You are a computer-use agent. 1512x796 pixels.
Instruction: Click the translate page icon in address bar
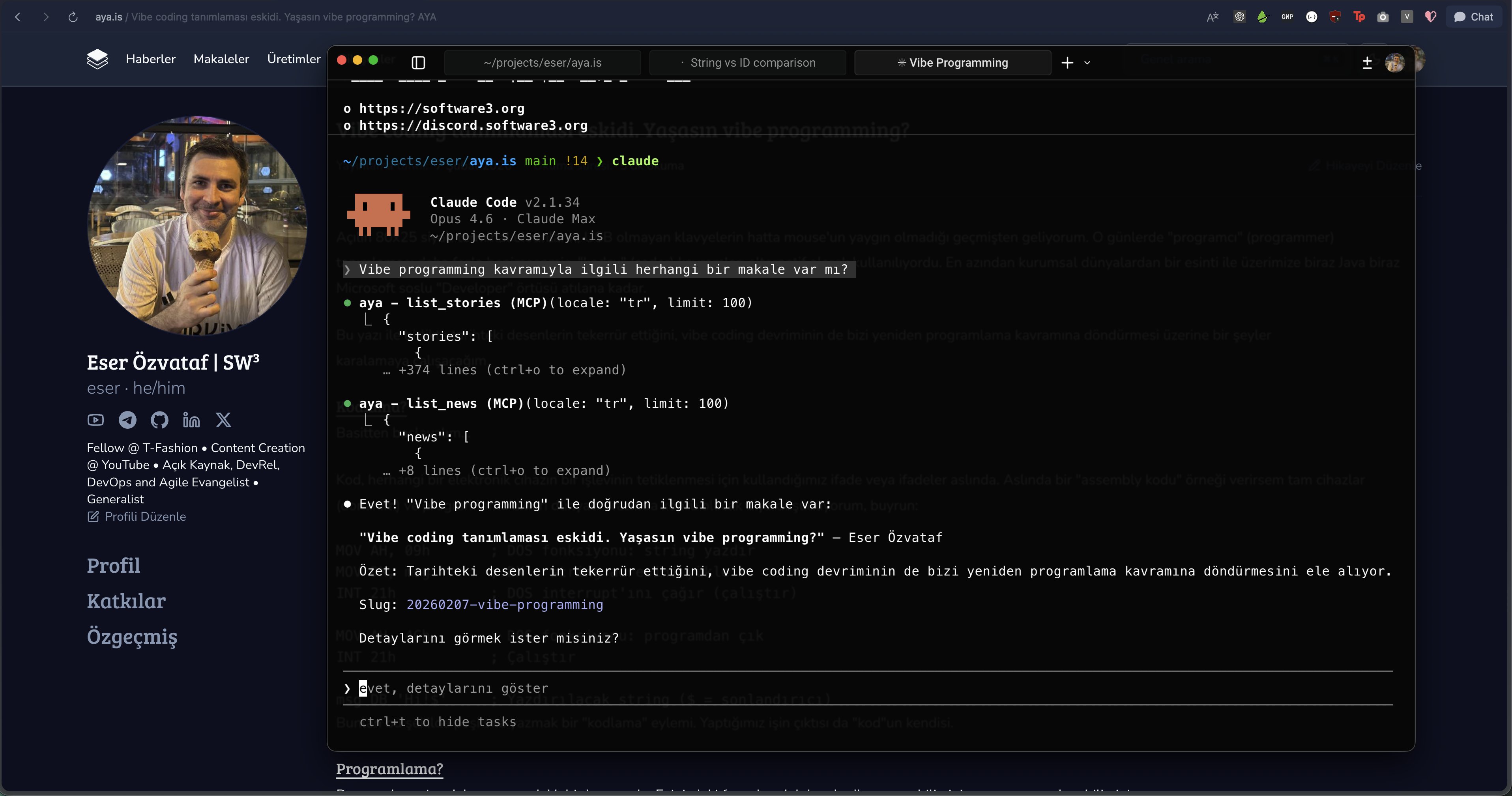(1212, 17)
